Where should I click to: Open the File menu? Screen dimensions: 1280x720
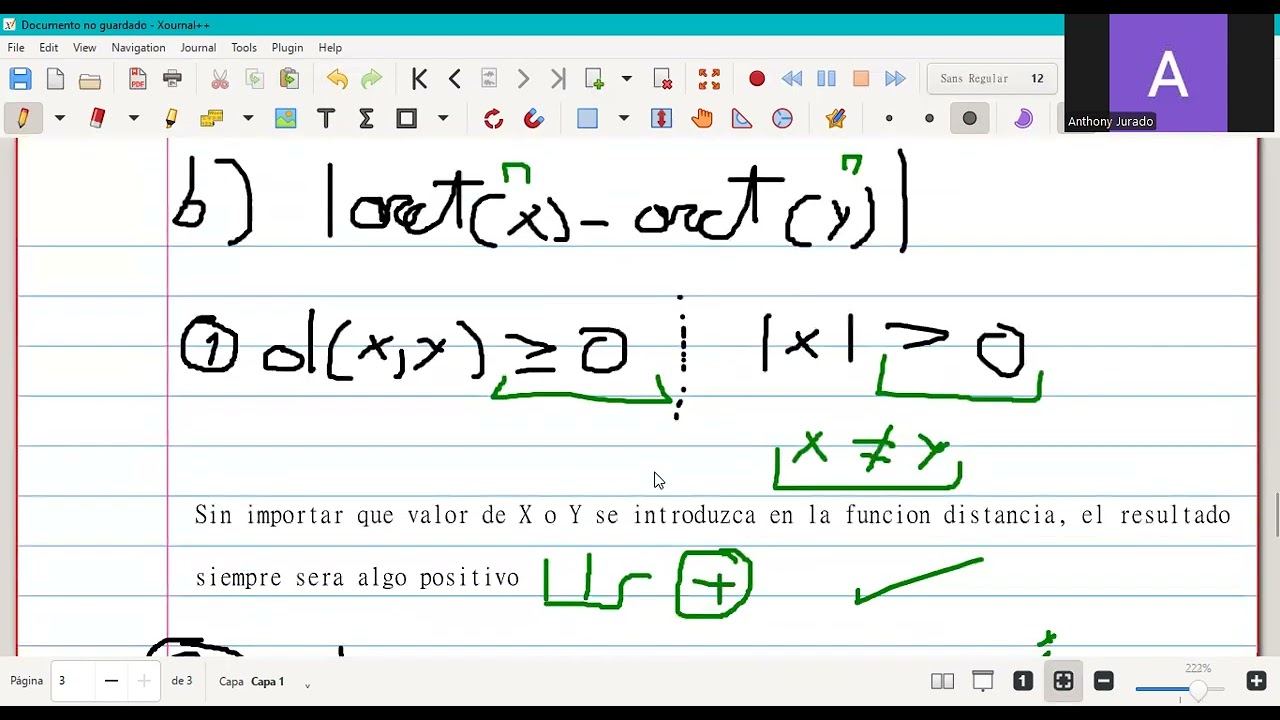[16, 47]
